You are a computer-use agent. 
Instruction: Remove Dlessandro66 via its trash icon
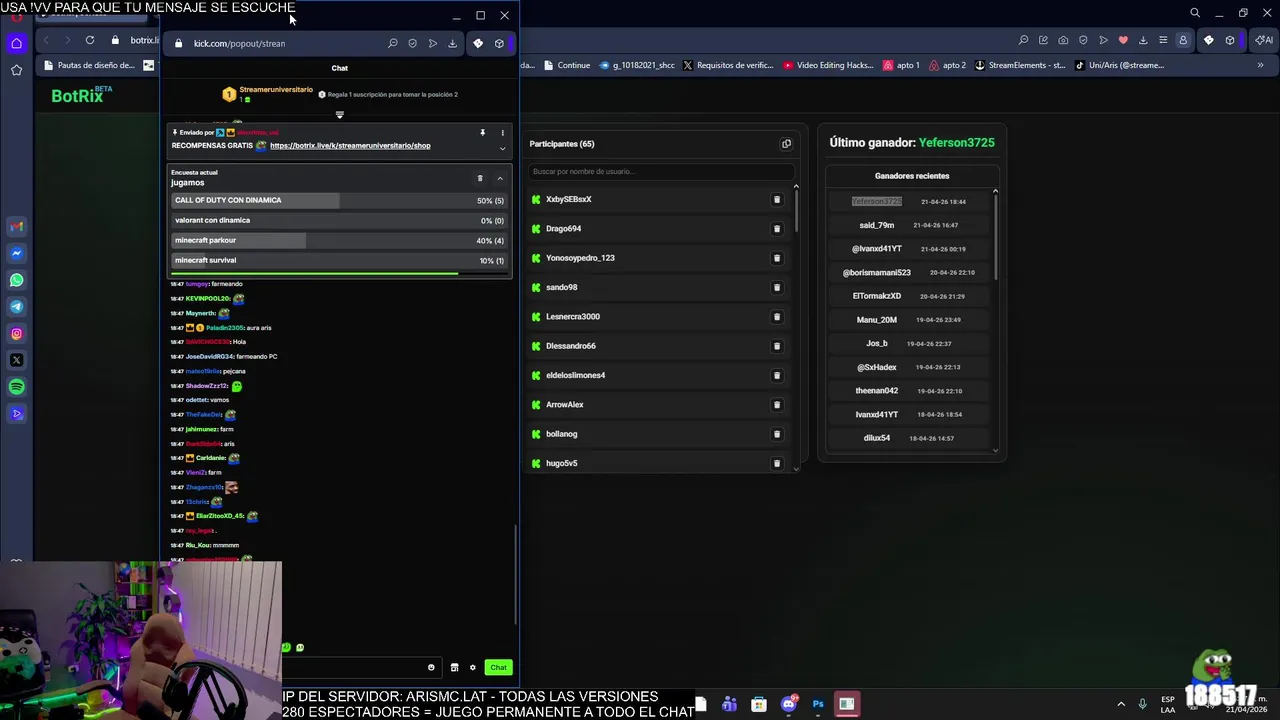pos(776,346)
